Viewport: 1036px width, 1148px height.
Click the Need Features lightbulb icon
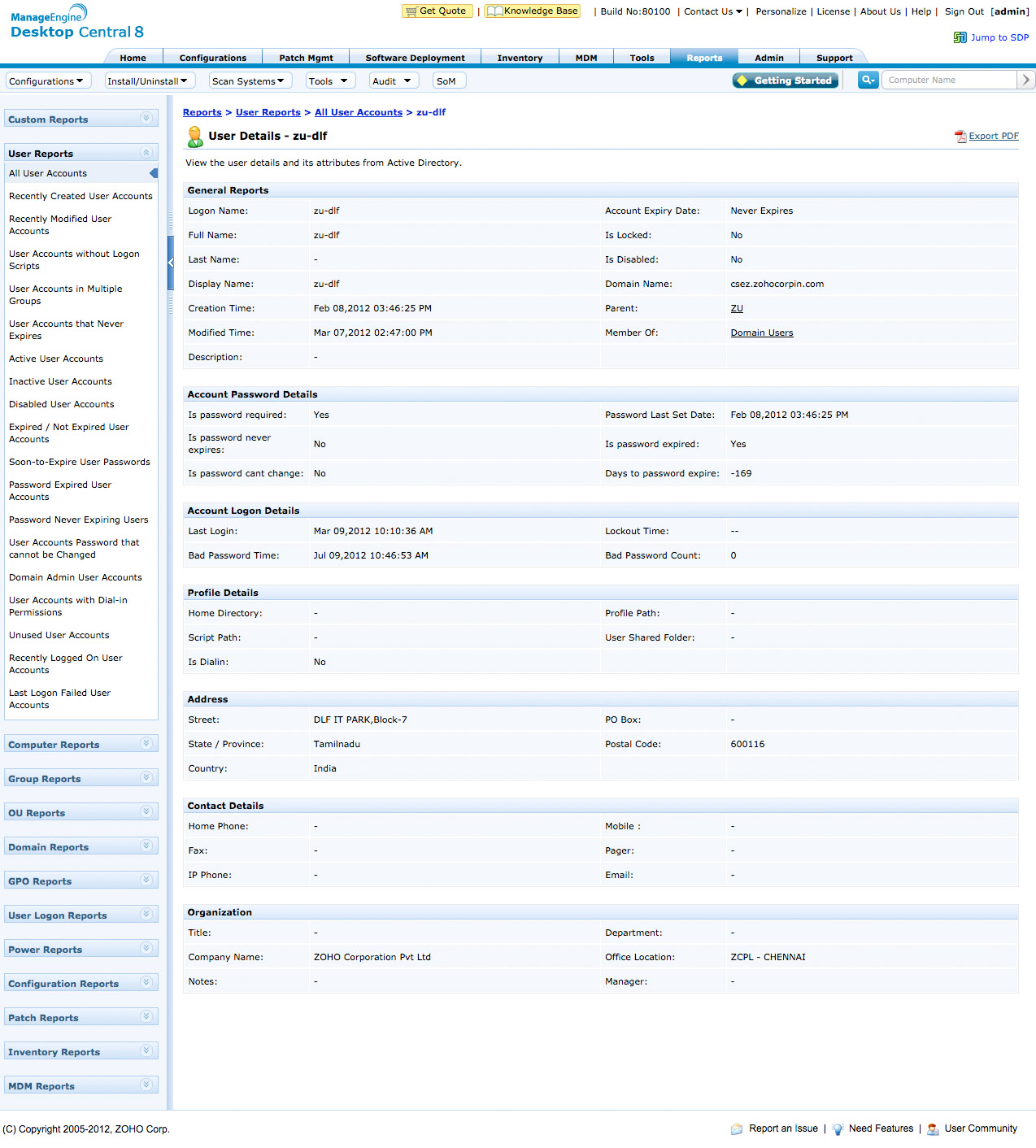(x=838, y=1128)
